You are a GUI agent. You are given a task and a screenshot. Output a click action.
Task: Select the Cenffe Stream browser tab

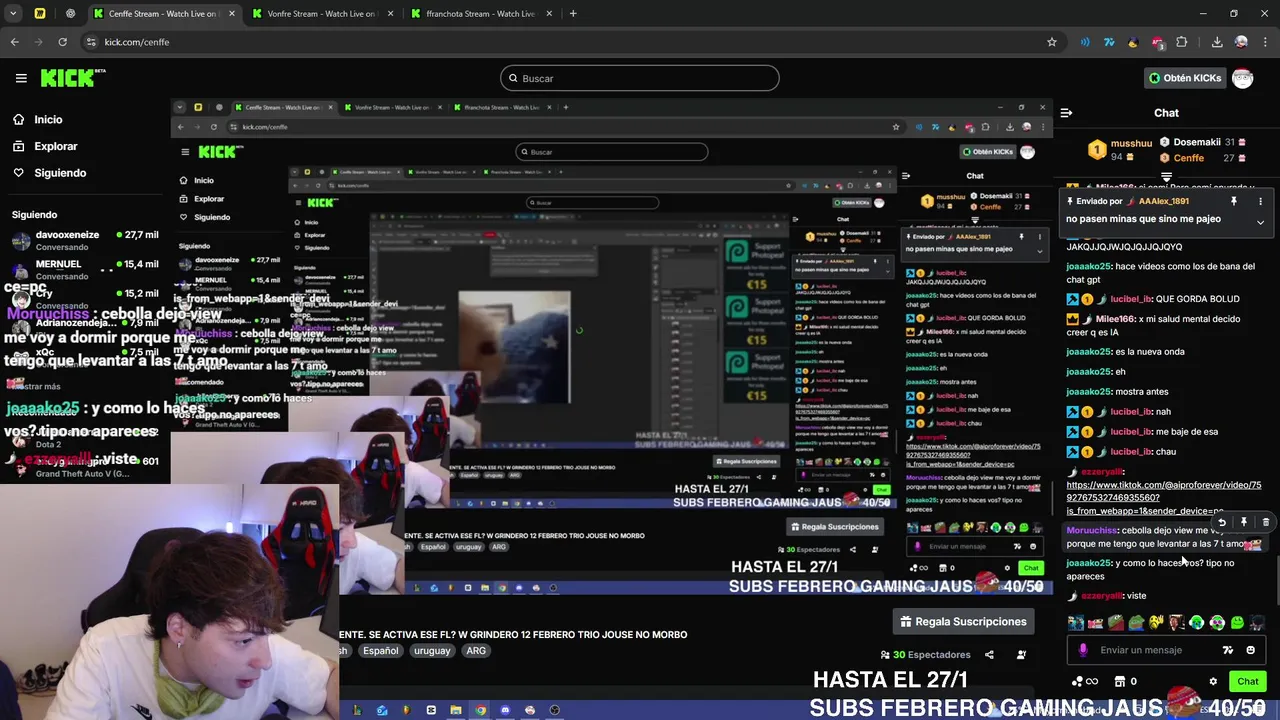tap(165, 14)
